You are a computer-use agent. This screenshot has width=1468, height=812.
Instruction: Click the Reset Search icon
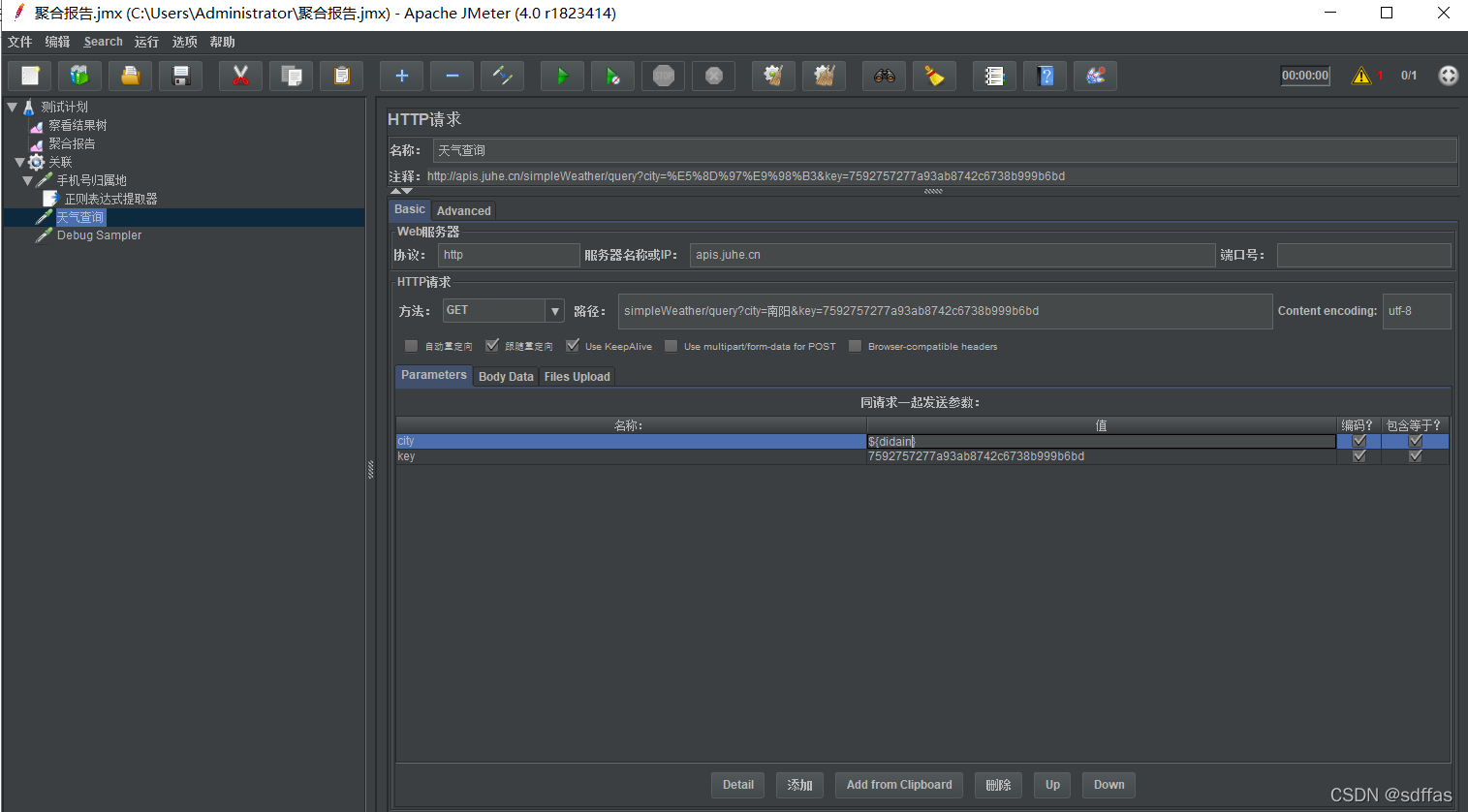[x=935, y=76]
